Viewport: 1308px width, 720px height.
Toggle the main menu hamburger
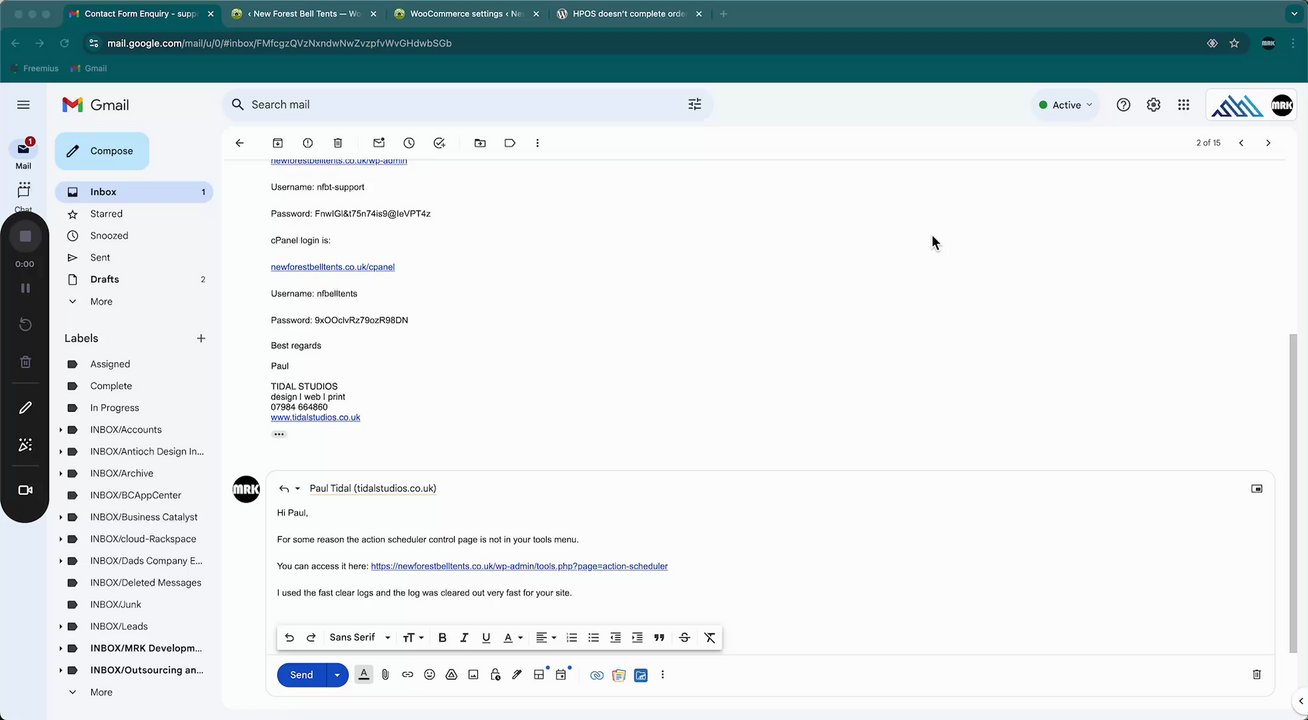pyautogui.click(x=23, y=105)
